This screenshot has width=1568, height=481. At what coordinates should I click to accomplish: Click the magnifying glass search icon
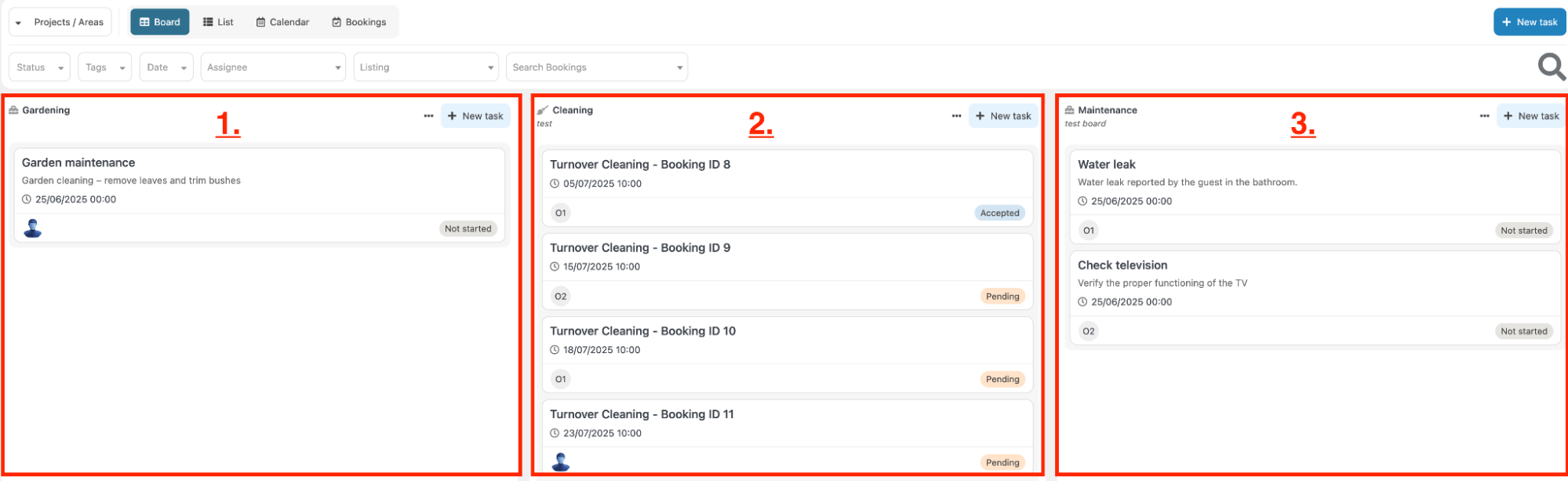(x=1551, y=67)
